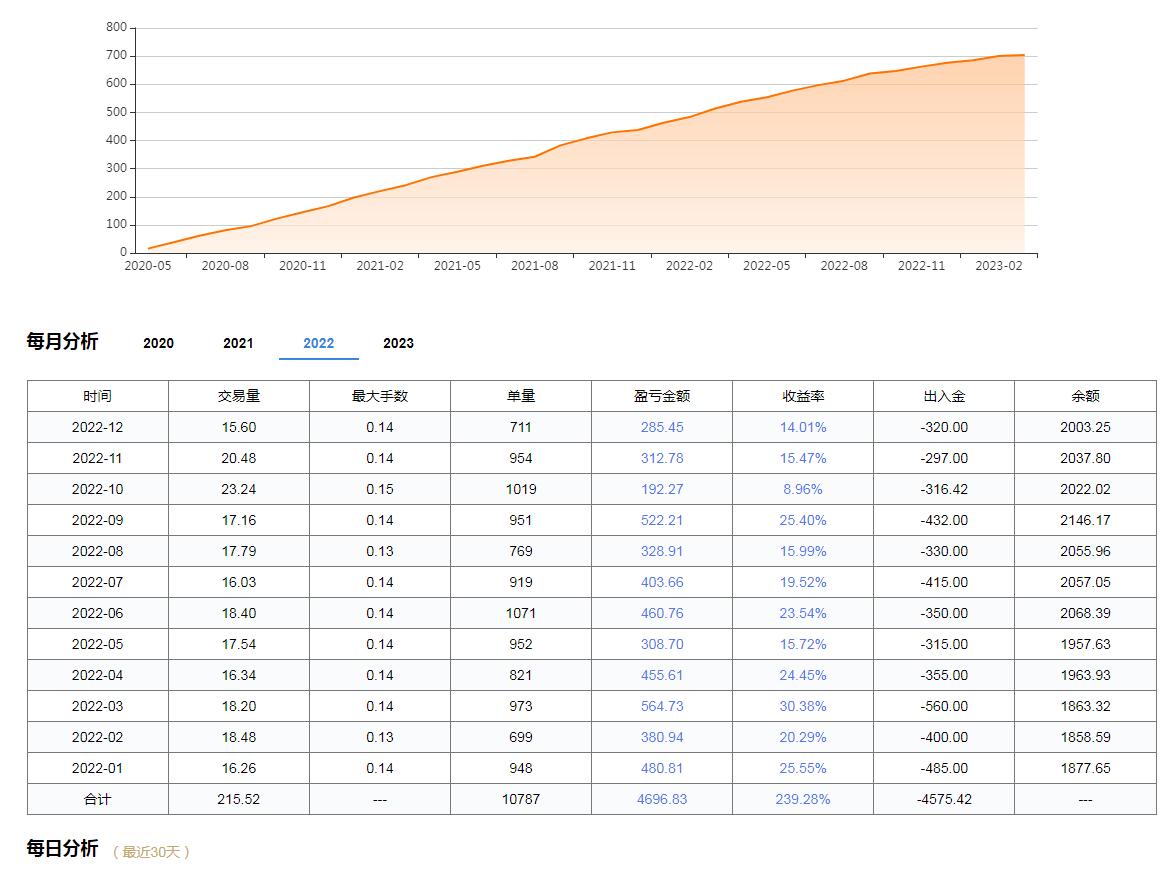1176x881 pixels.
Task: Open the 2023 year tab
Action: [398, 343]
